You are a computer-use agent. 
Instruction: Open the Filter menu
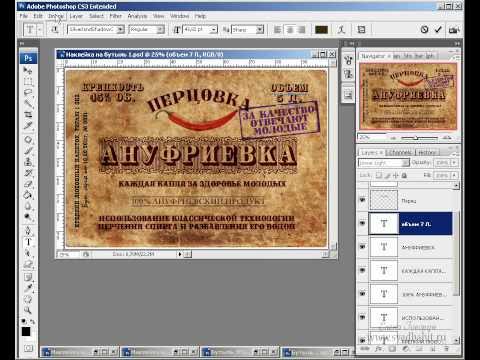(116, 16)
